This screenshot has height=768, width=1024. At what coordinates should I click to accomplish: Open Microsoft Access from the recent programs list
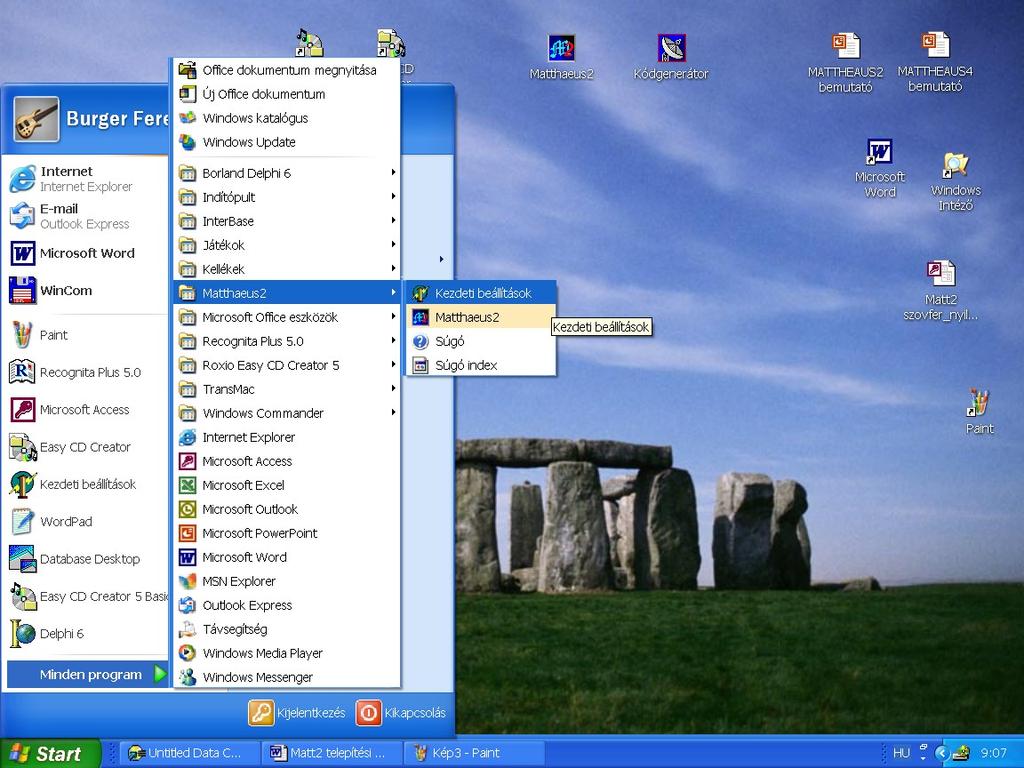coord(86,409)
